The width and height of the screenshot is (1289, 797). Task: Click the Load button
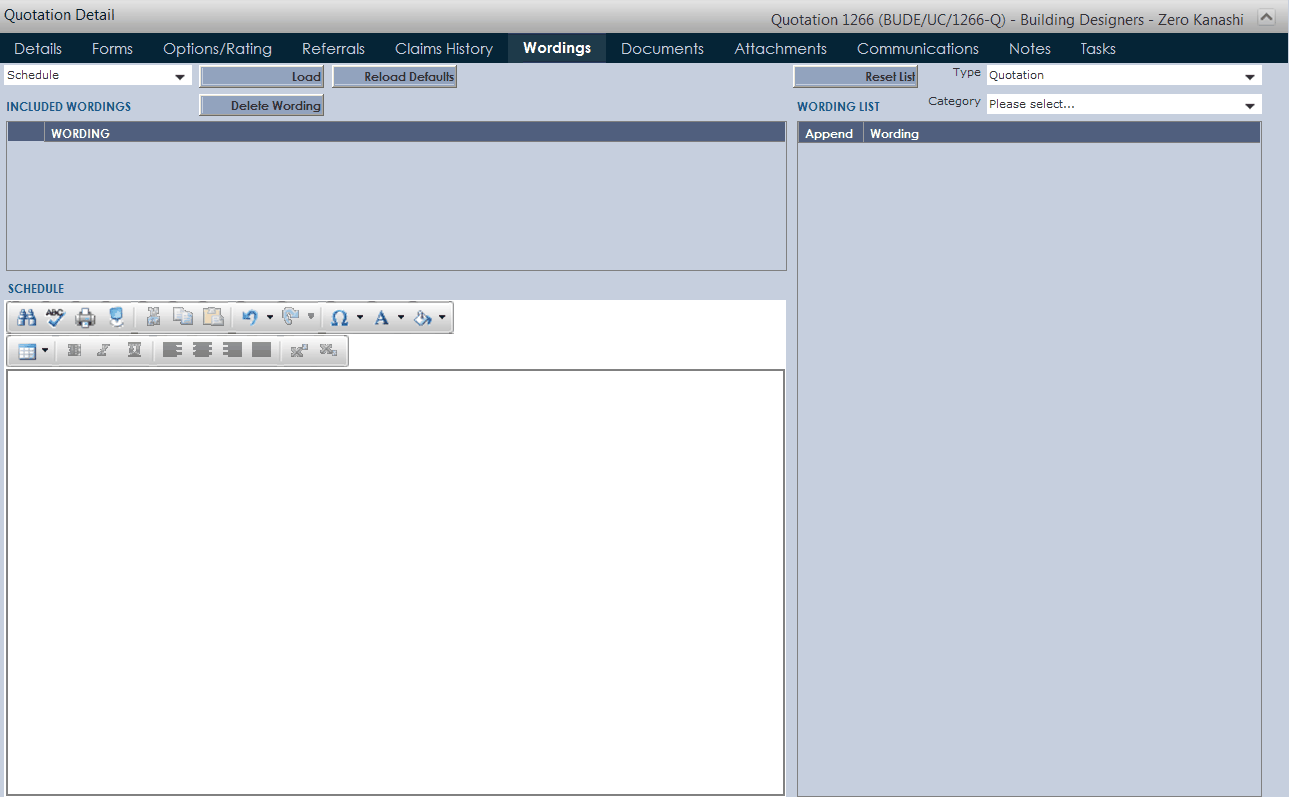point(262,77)
